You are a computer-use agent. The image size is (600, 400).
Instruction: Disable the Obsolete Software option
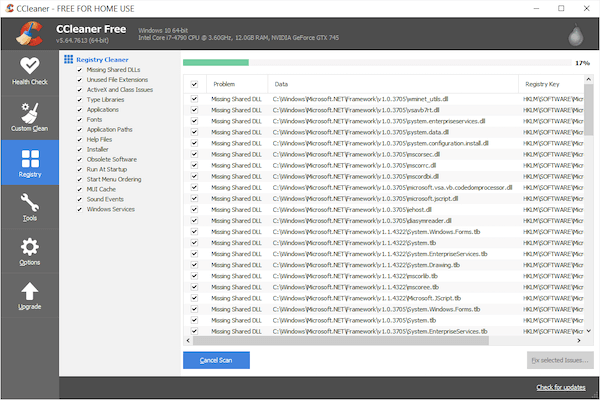click(80, 159)
